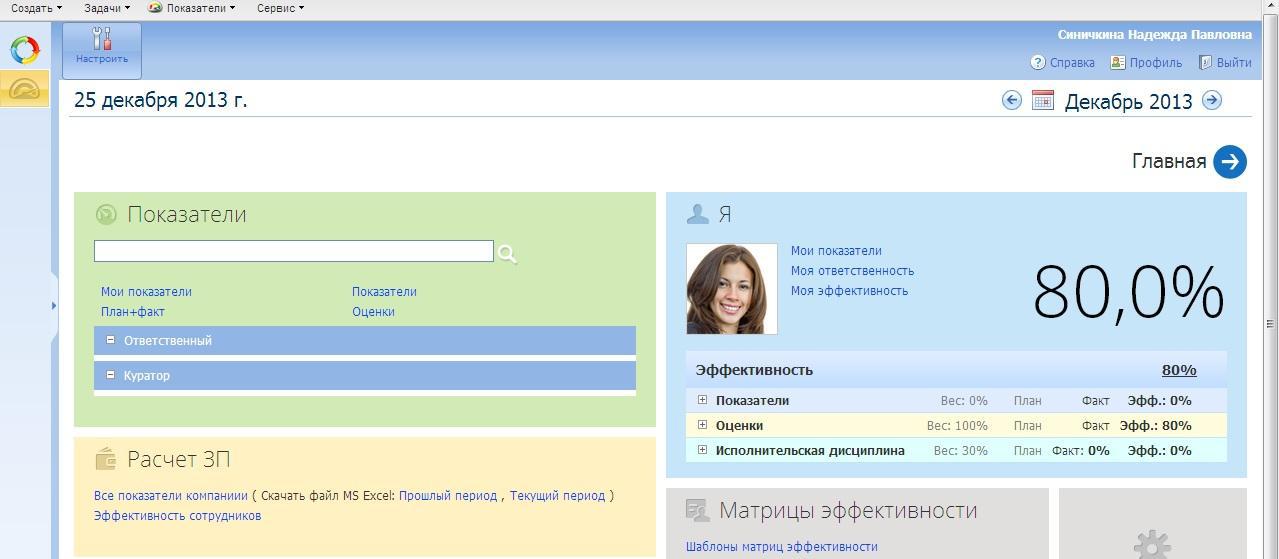Open the Задачи dropdown menu

[x=106, y=8]
